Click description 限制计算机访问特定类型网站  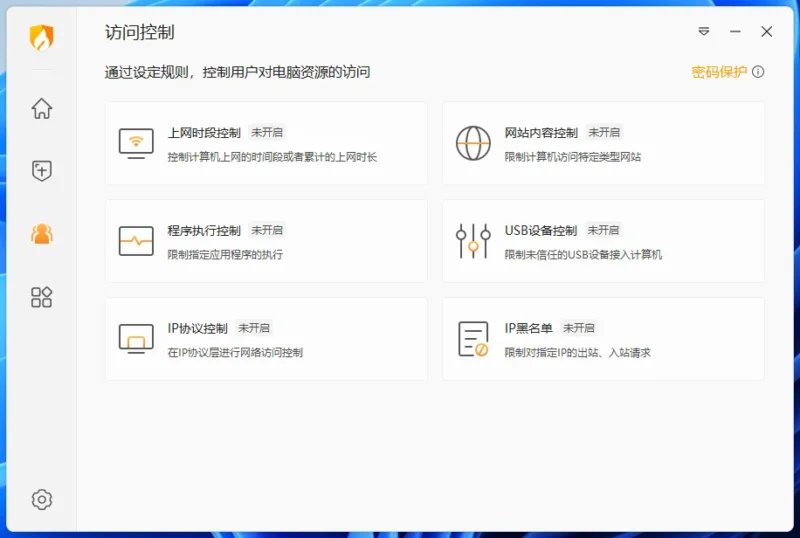click(x=572, y=157)
